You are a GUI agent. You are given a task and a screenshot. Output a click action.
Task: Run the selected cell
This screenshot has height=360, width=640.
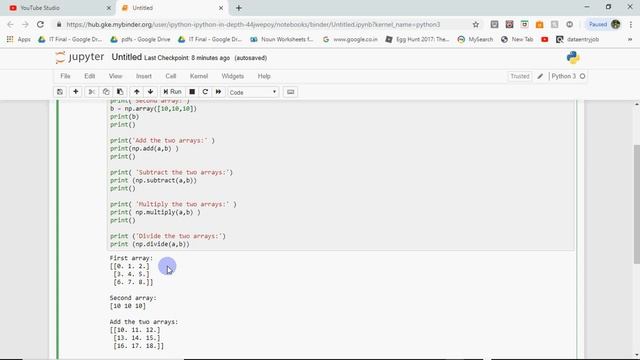pos(172,92)
